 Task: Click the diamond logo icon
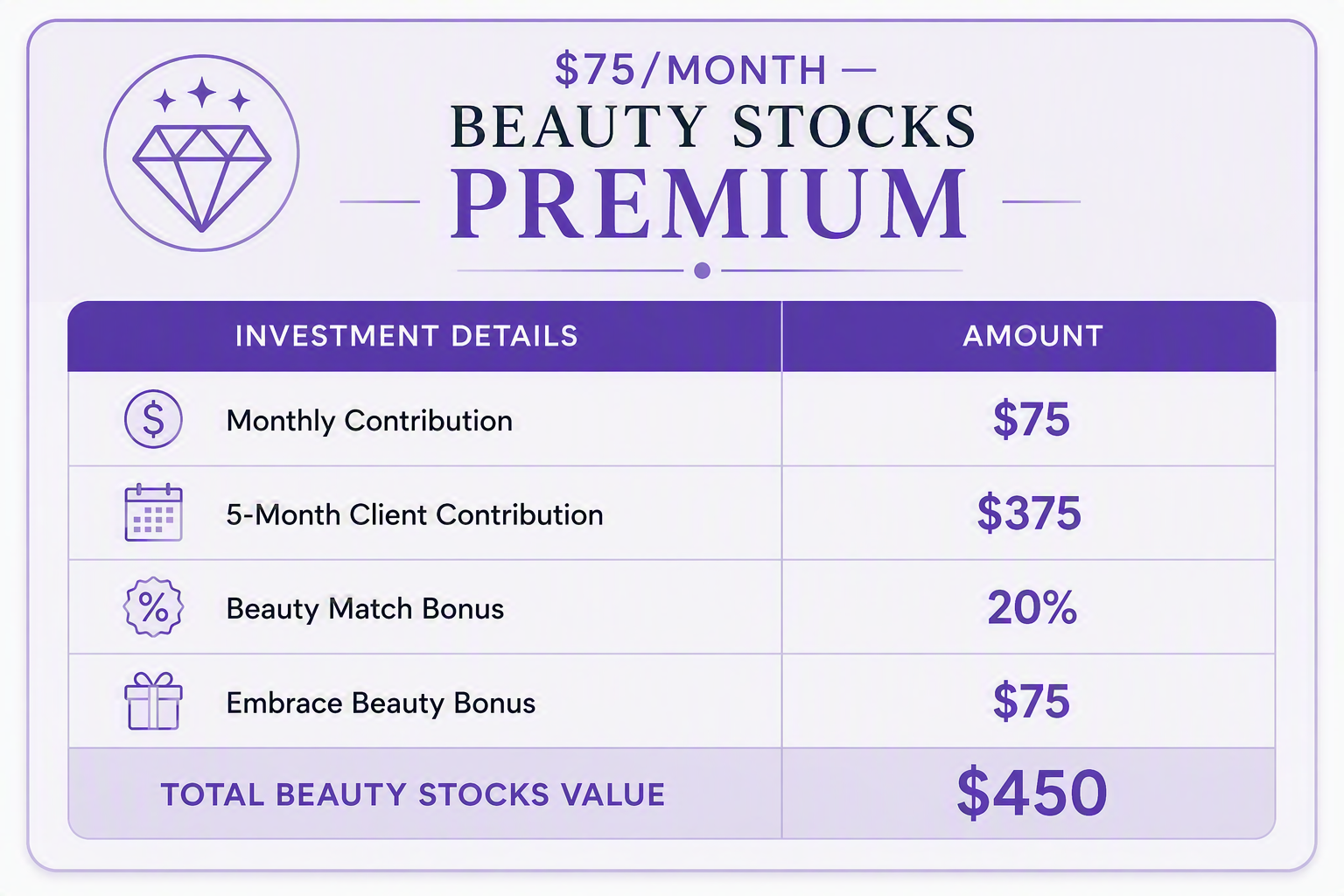coord(201,153)
